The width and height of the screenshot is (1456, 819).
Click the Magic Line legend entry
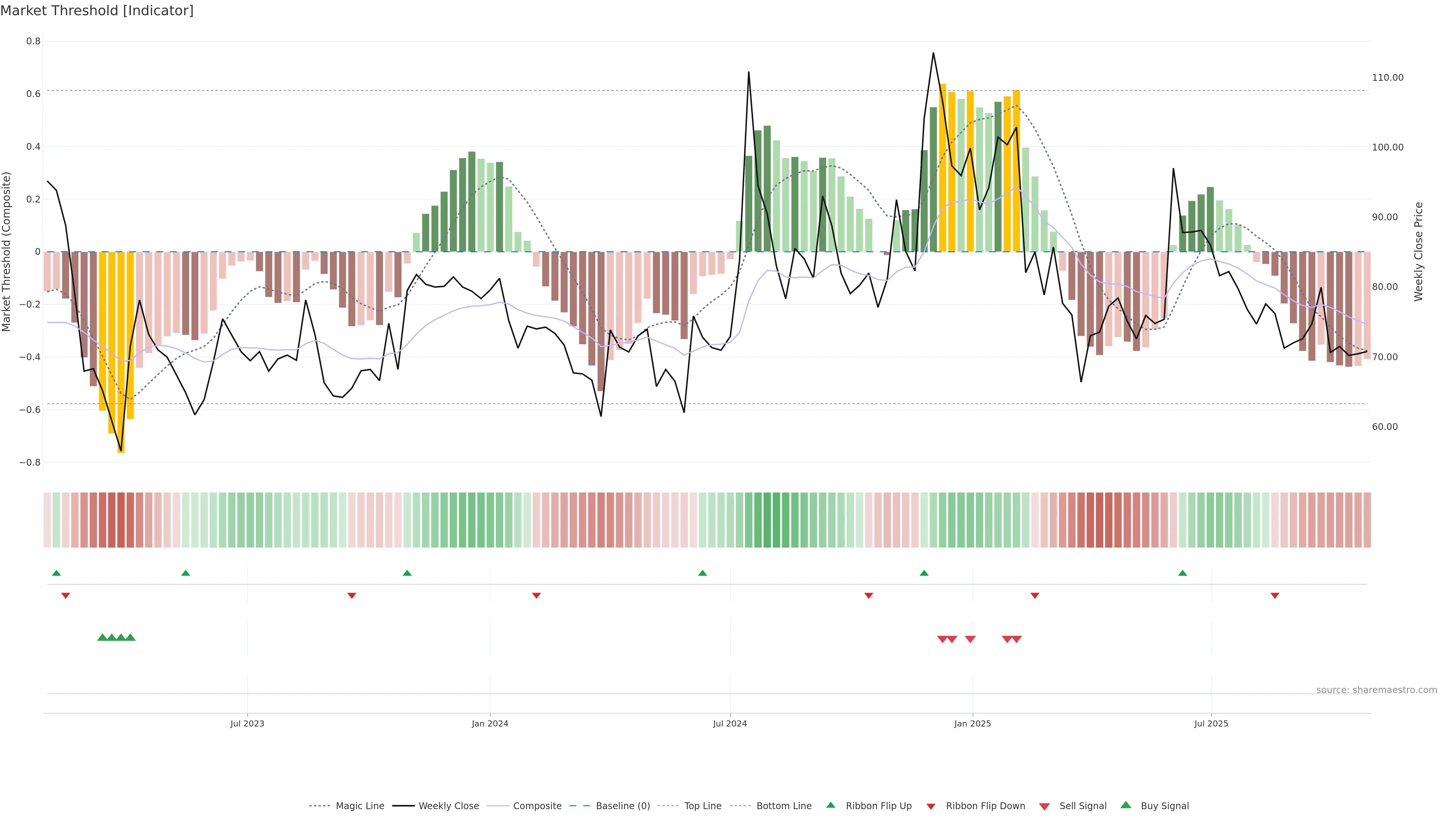tap(359, 805)
